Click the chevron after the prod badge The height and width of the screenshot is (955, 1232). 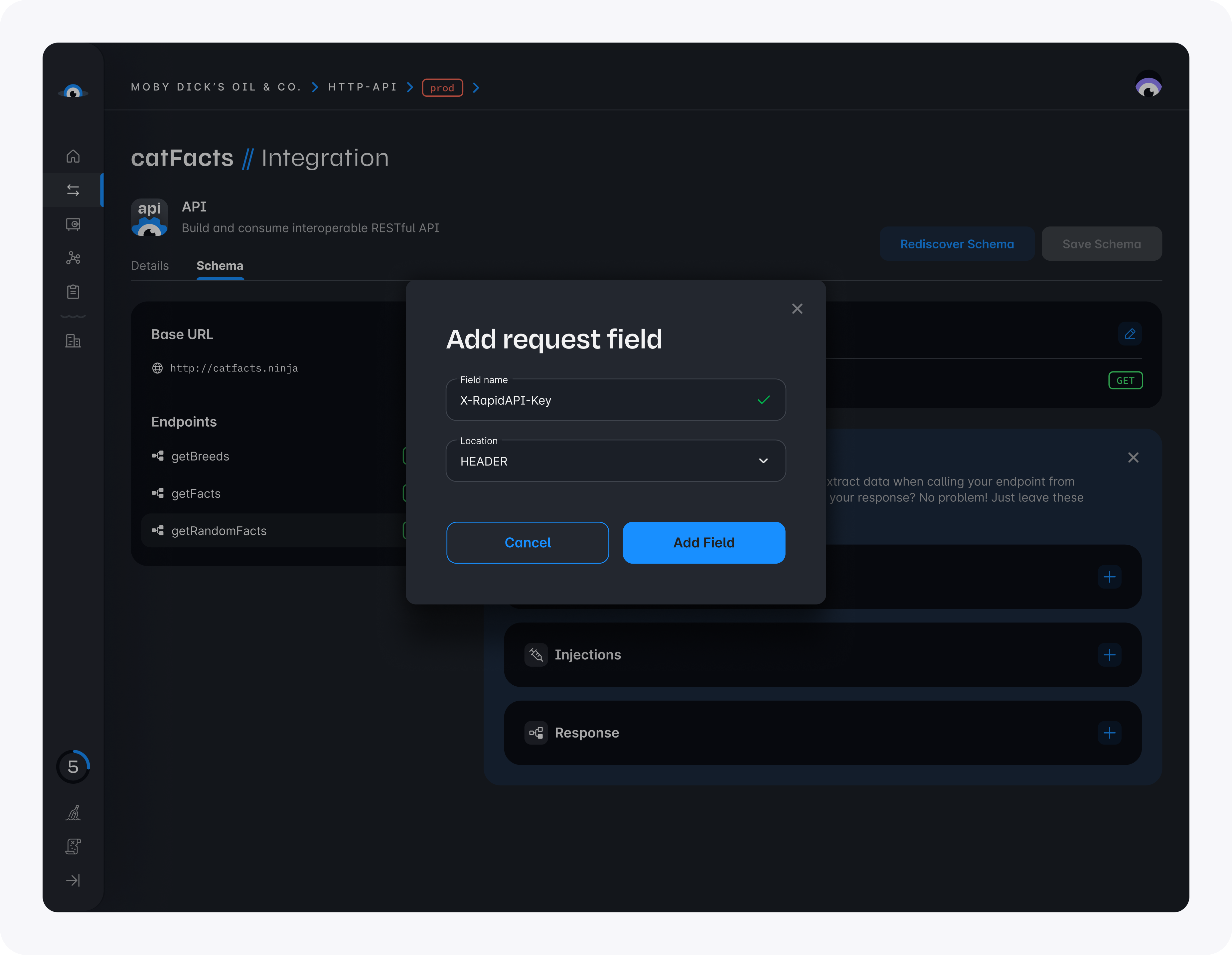(x=476, y=87)
